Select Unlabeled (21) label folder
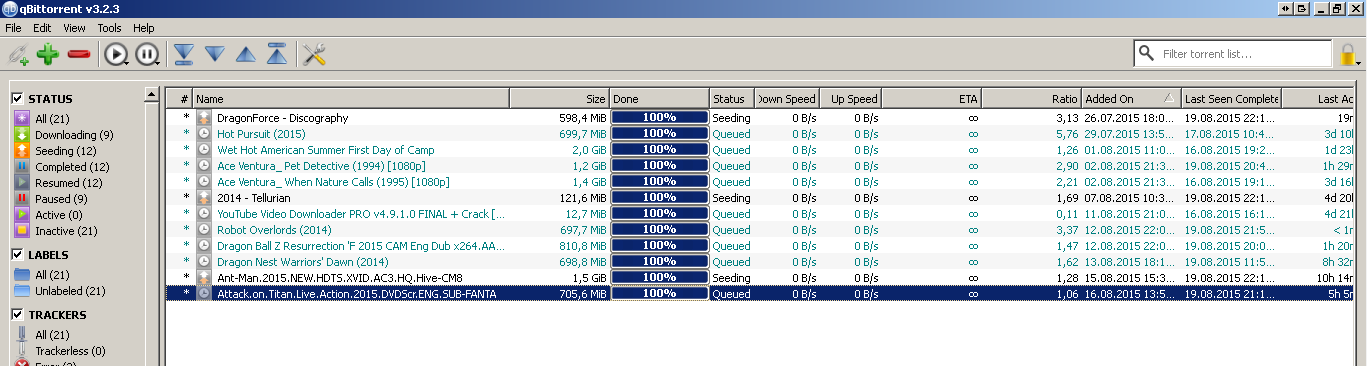The width and height of the screenshot is (1367, 366). [x=60, y=291]
